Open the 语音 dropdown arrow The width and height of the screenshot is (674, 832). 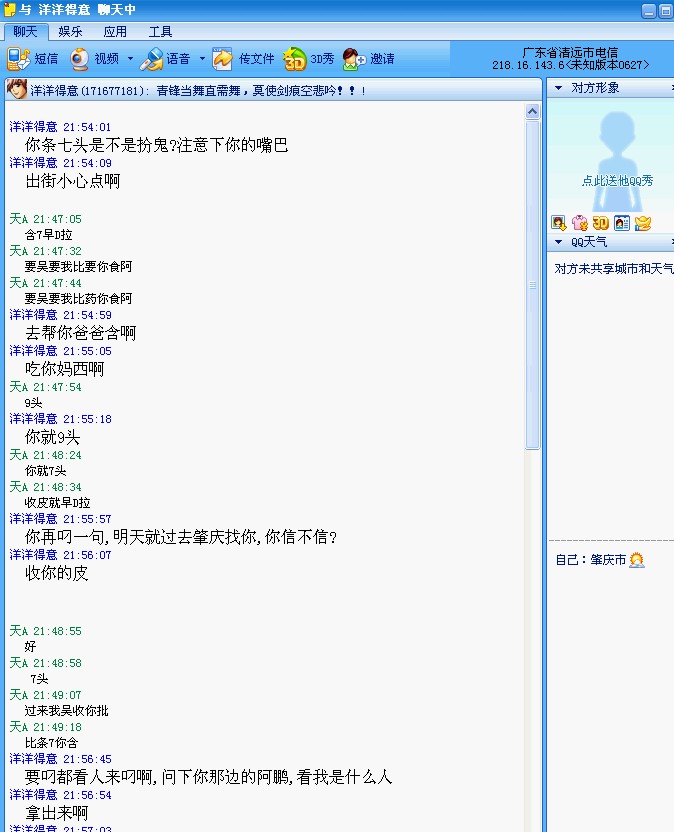pyautogui.click(x=202, y=58)
